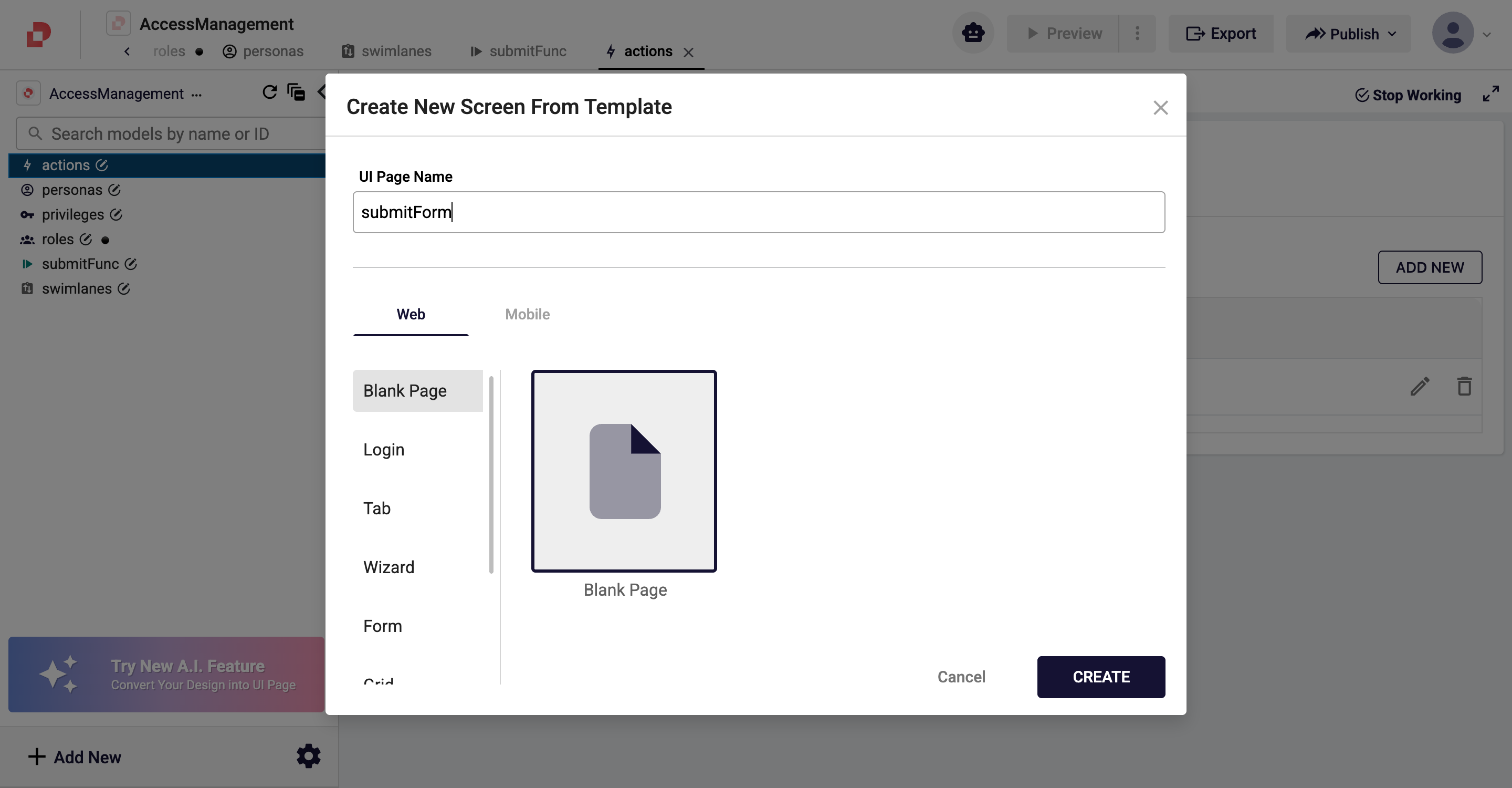Open the user account avatar menu
Screen dimensions: 1512x788
tap(1453, 34)
